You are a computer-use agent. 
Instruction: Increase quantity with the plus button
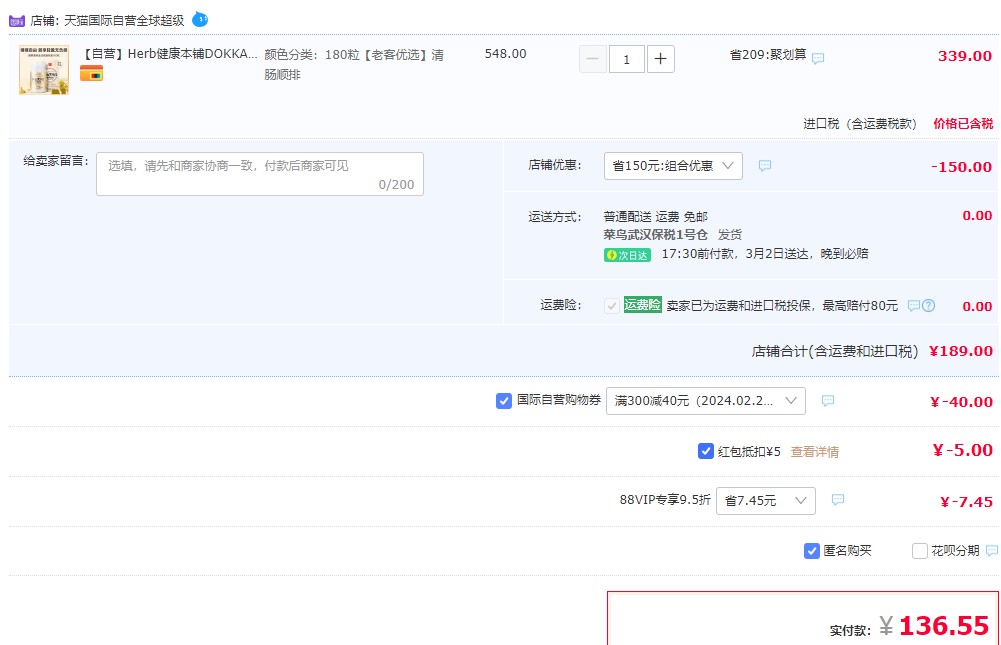(x=661, y=59)
